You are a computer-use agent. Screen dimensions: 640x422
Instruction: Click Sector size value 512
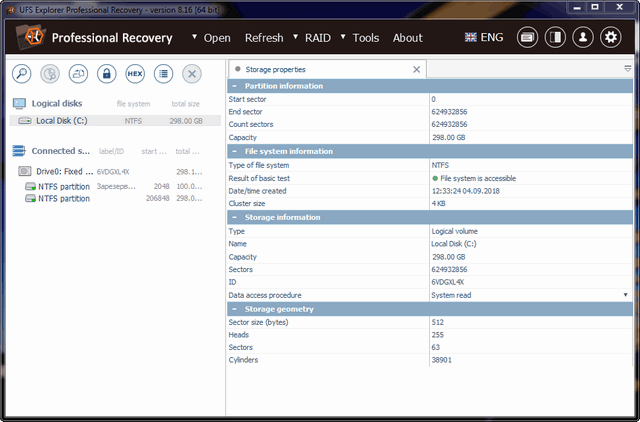point(438,322)
